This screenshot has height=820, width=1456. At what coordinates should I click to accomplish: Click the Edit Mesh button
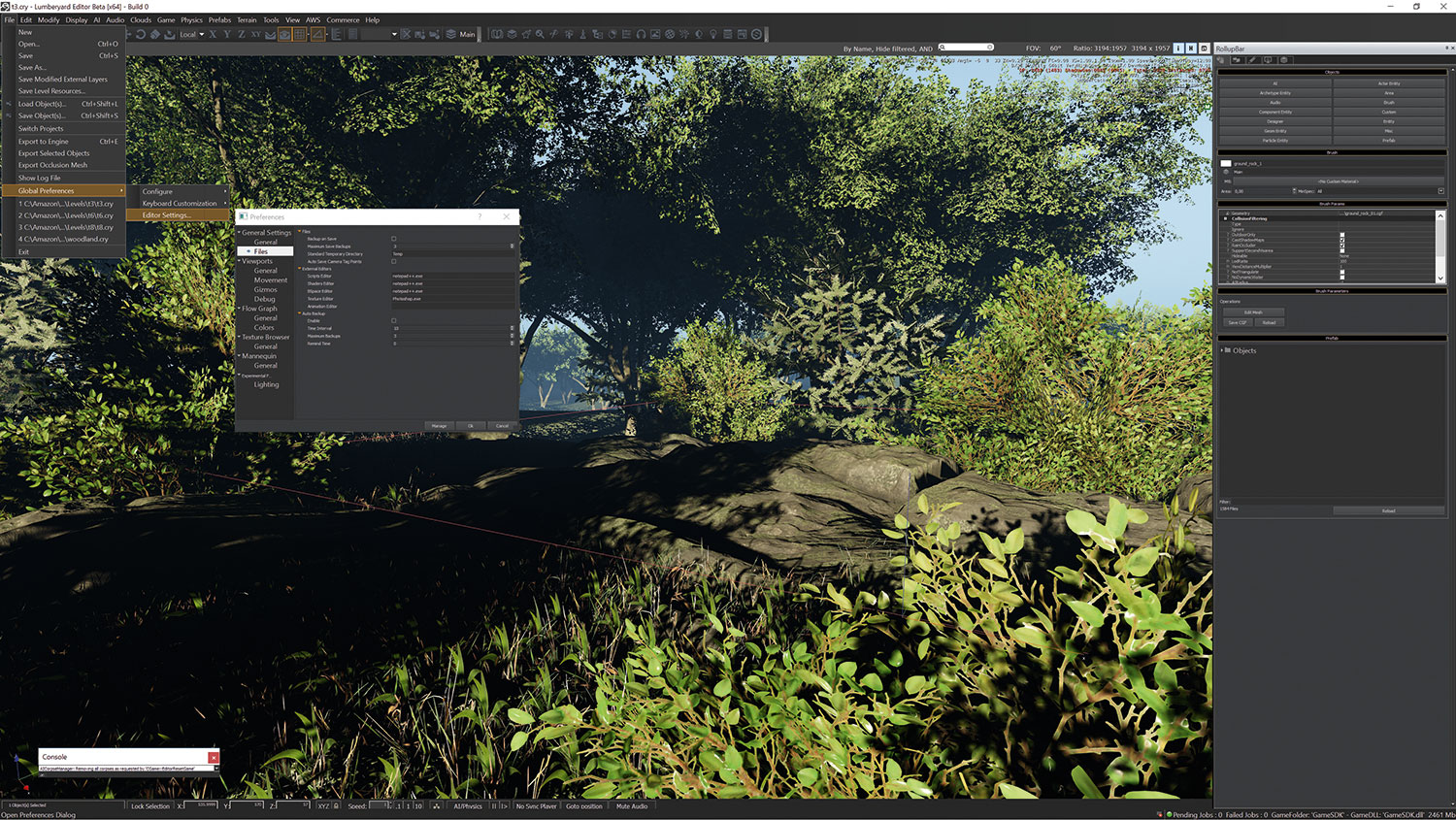[1253, 312]
